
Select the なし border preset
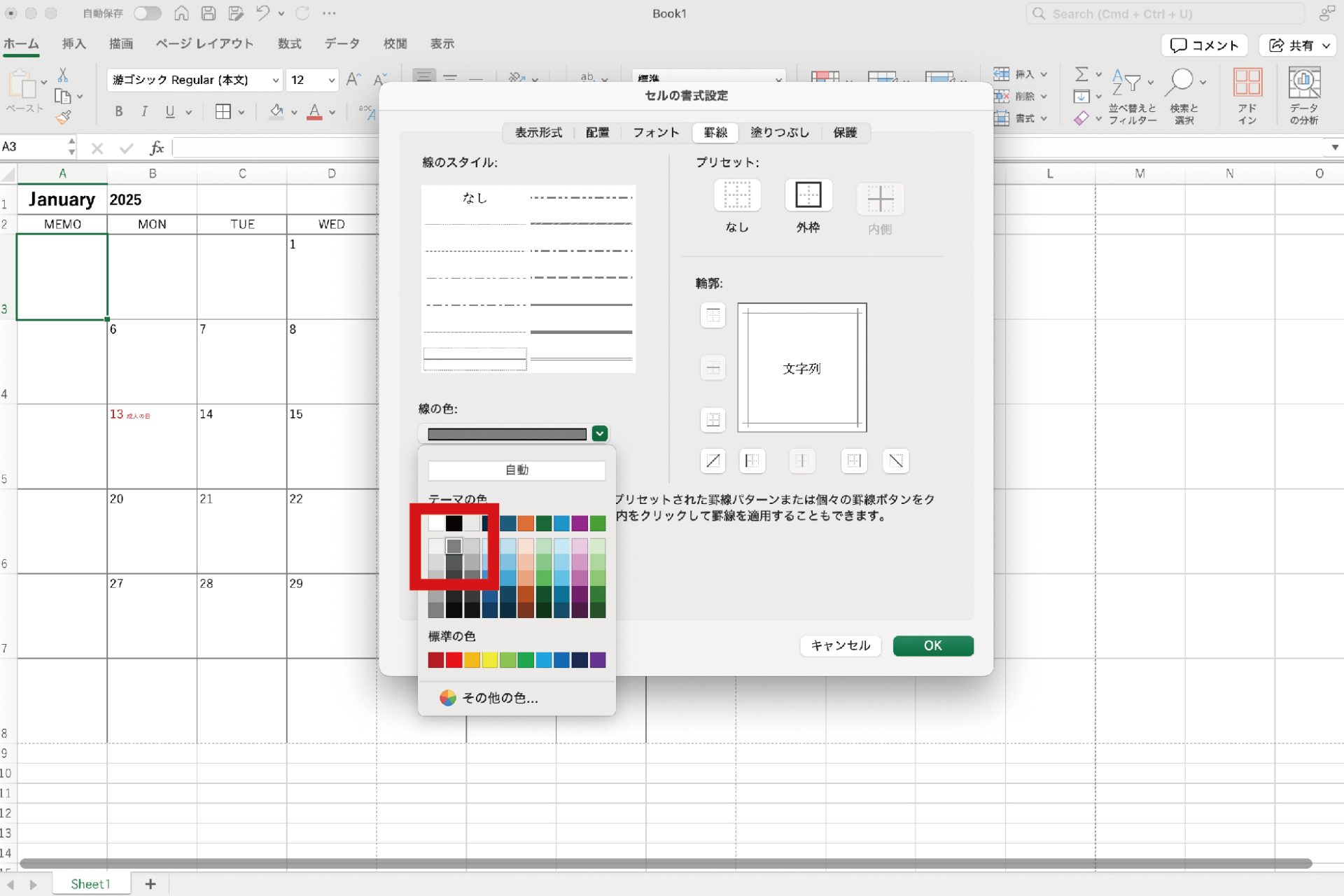tap(736, 196)
